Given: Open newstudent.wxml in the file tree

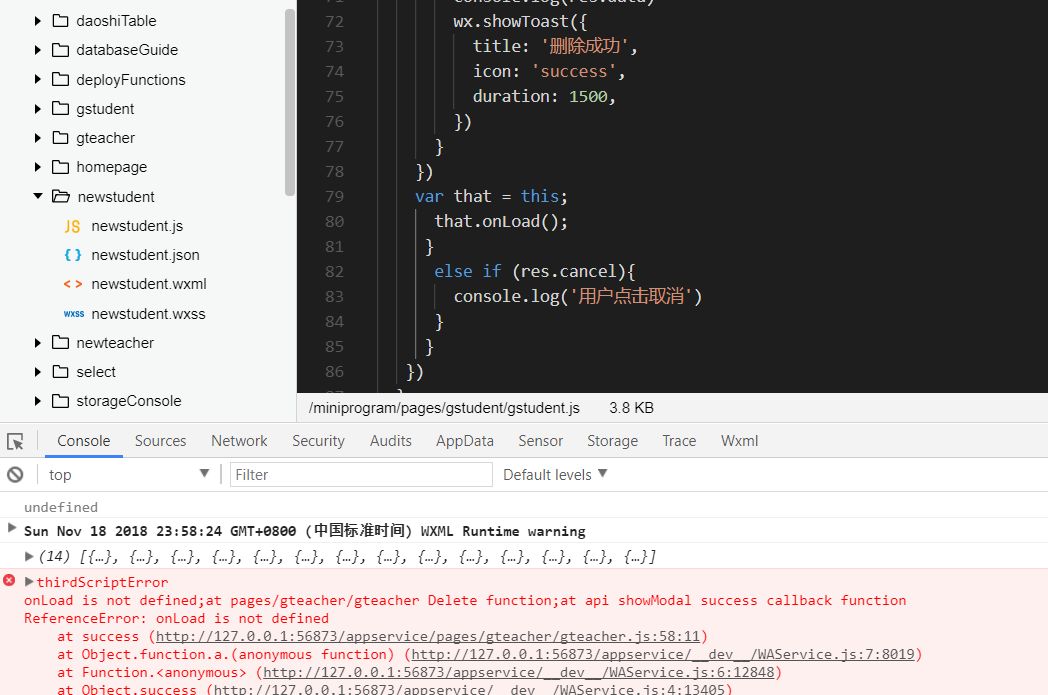Looking at the screenshot, I should click(x=148, y=284).
